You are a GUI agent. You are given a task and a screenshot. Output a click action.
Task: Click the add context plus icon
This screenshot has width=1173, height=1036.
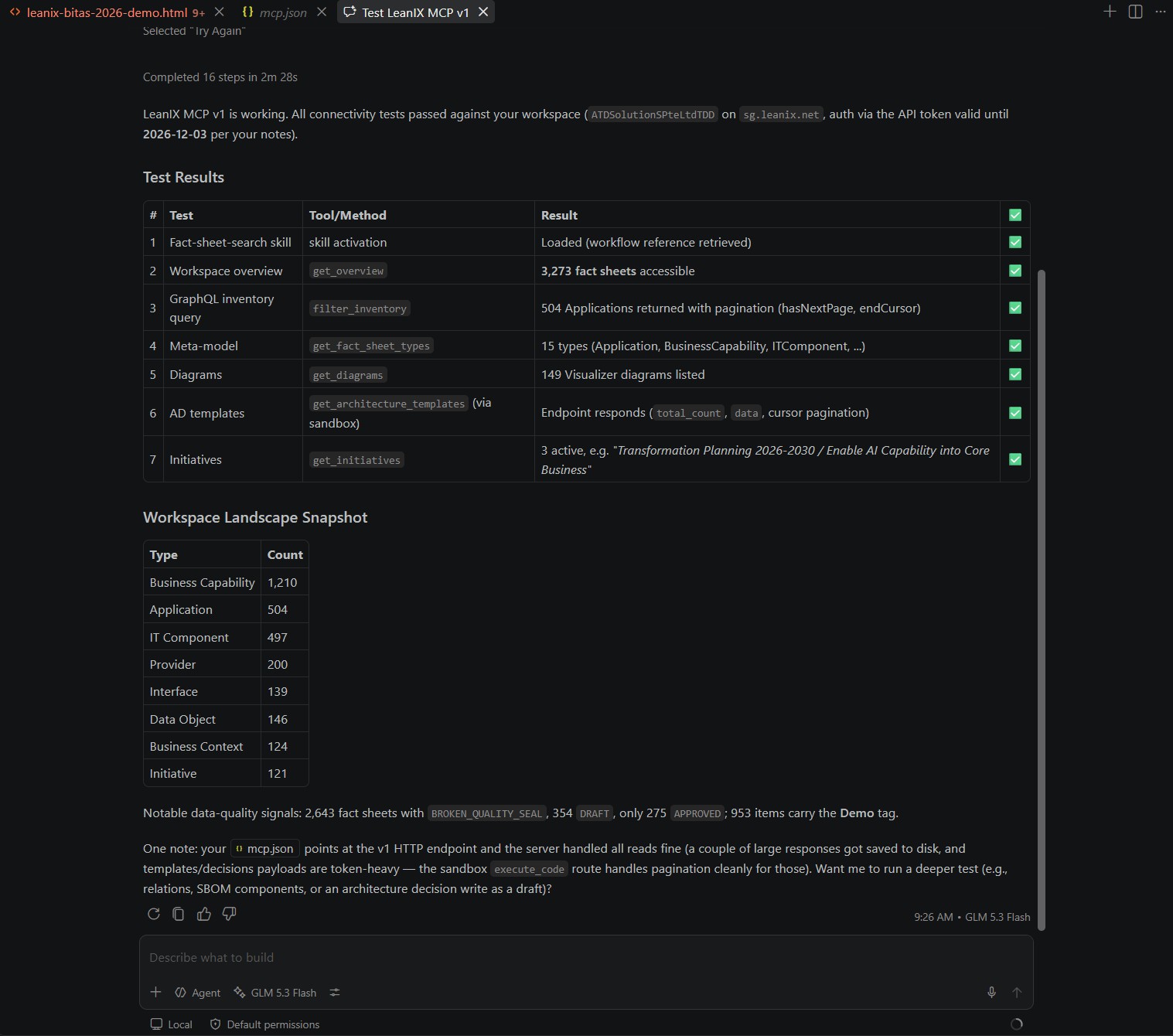[x=155, y=992]
